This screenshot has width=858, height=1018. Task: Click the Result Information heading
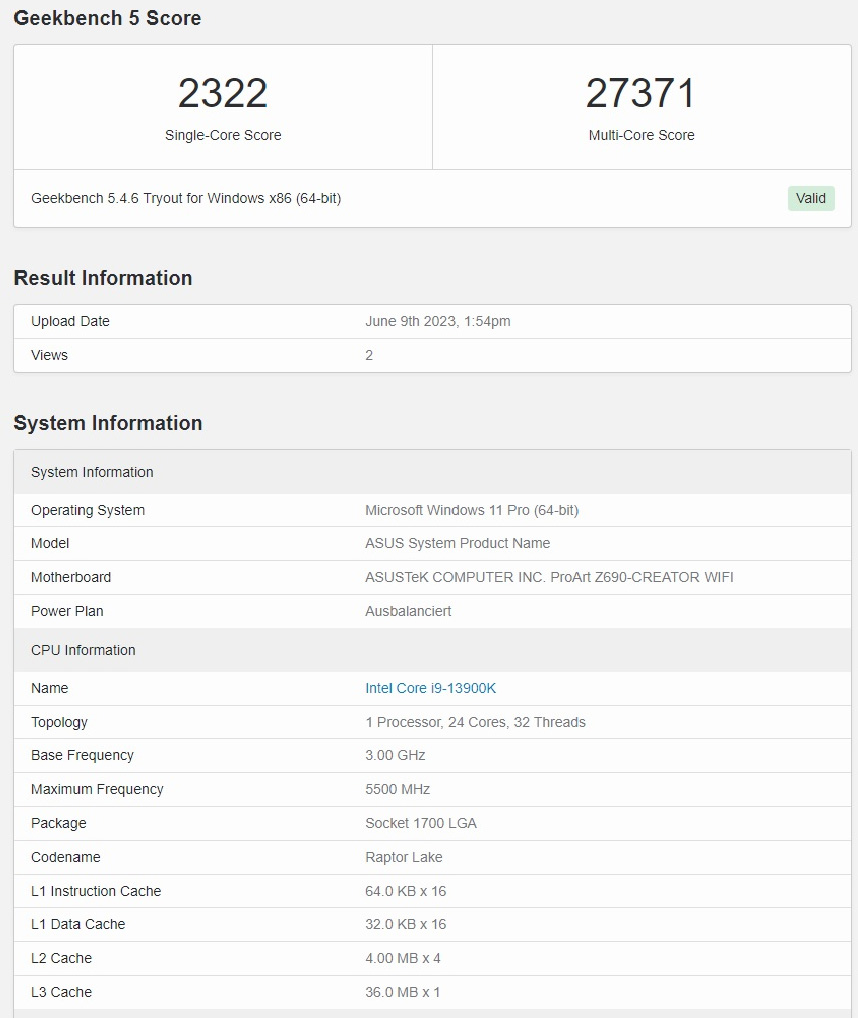coord(103,278)
